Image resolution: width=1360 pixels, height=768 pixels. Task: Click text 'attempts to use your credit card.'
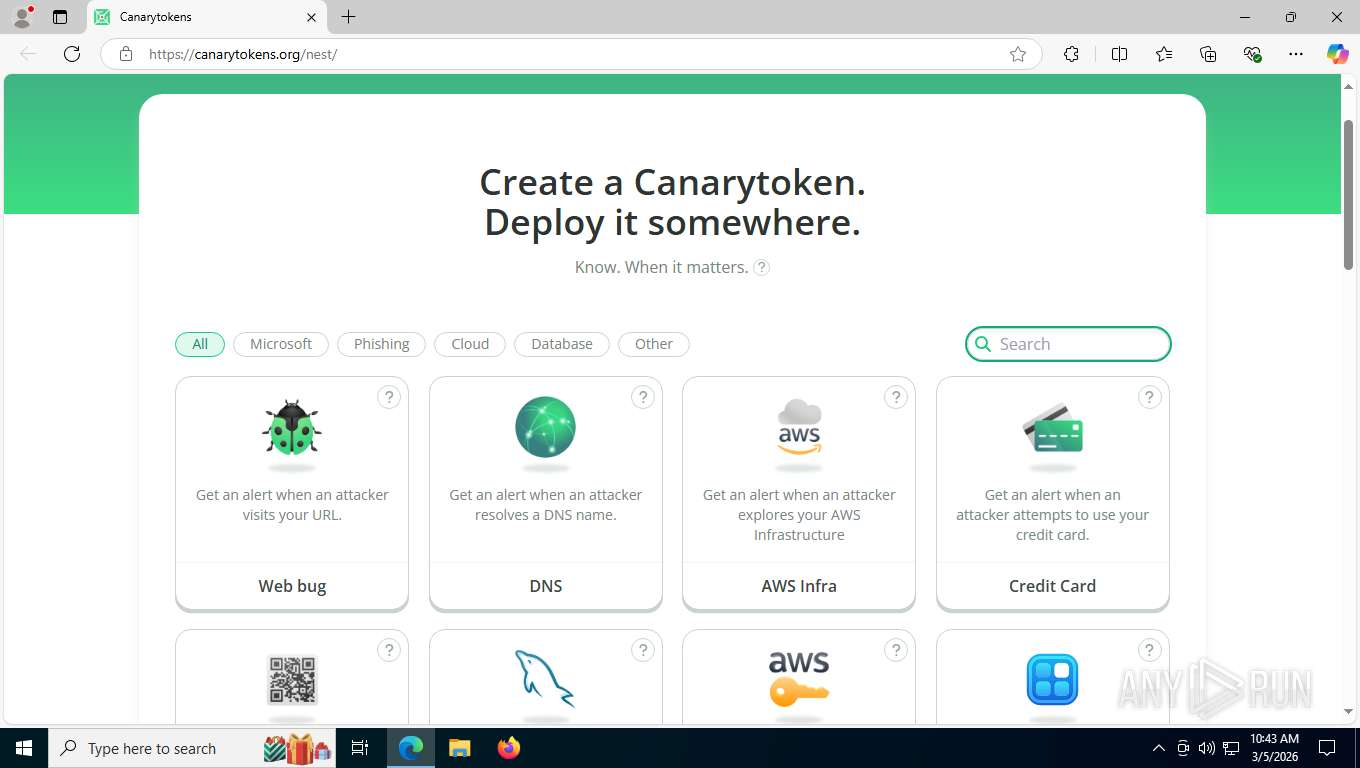[x=1052, y=525]
